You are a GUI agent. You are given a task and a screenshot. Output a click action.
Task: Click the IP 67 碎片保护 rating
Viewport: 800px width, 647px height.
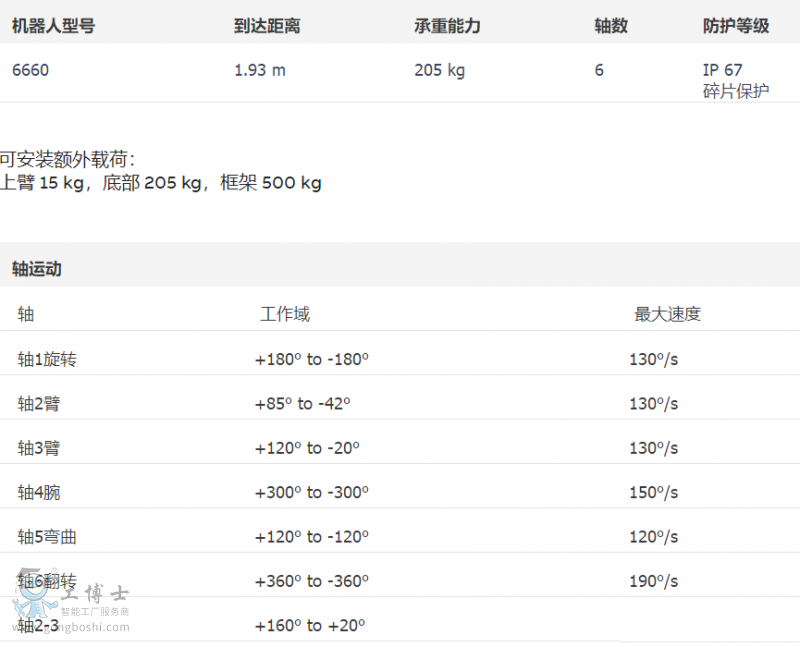[x=725, y=80]
